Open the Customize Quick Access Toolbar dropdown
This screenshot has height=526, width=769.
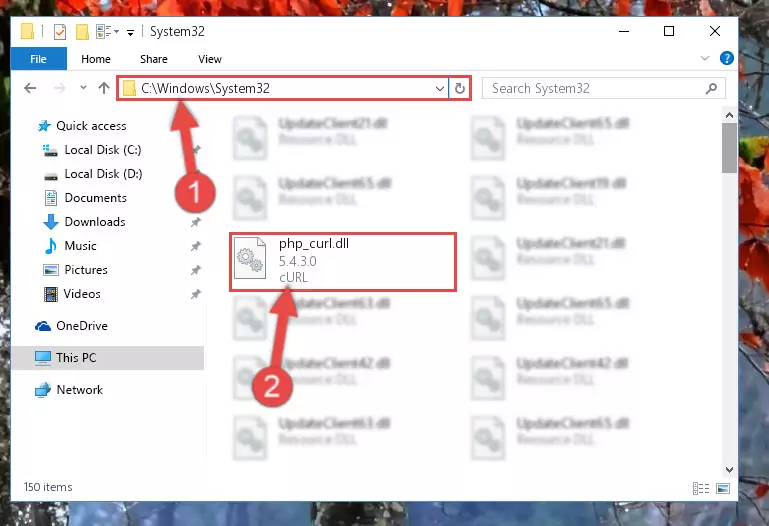(130, 33)
